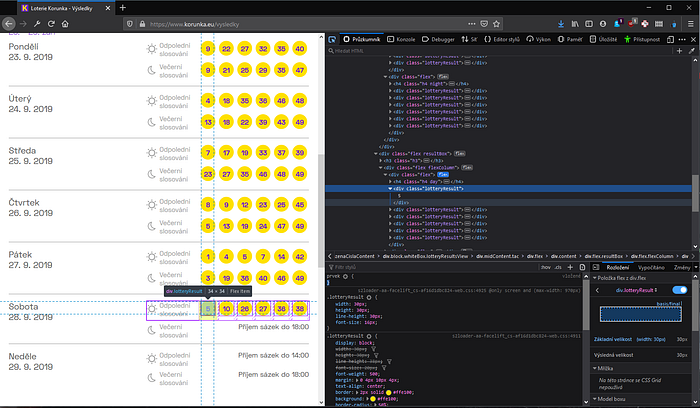Click the eyedropper icon beside HTML search
Viewport: 700px width, 408px height.
pos(692,49)
